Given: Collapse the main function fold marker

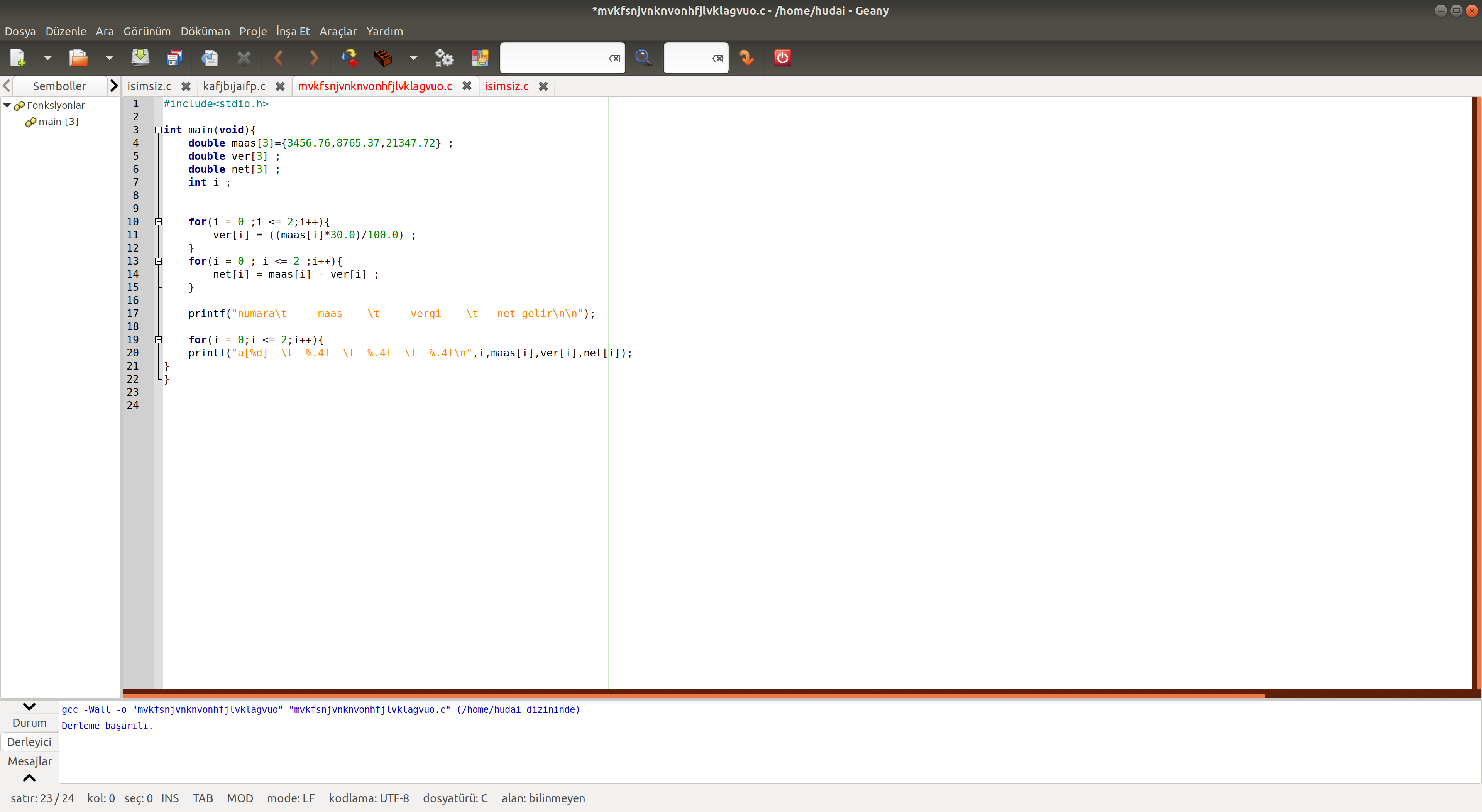Looking at the screenshot, I should point(158,130).
